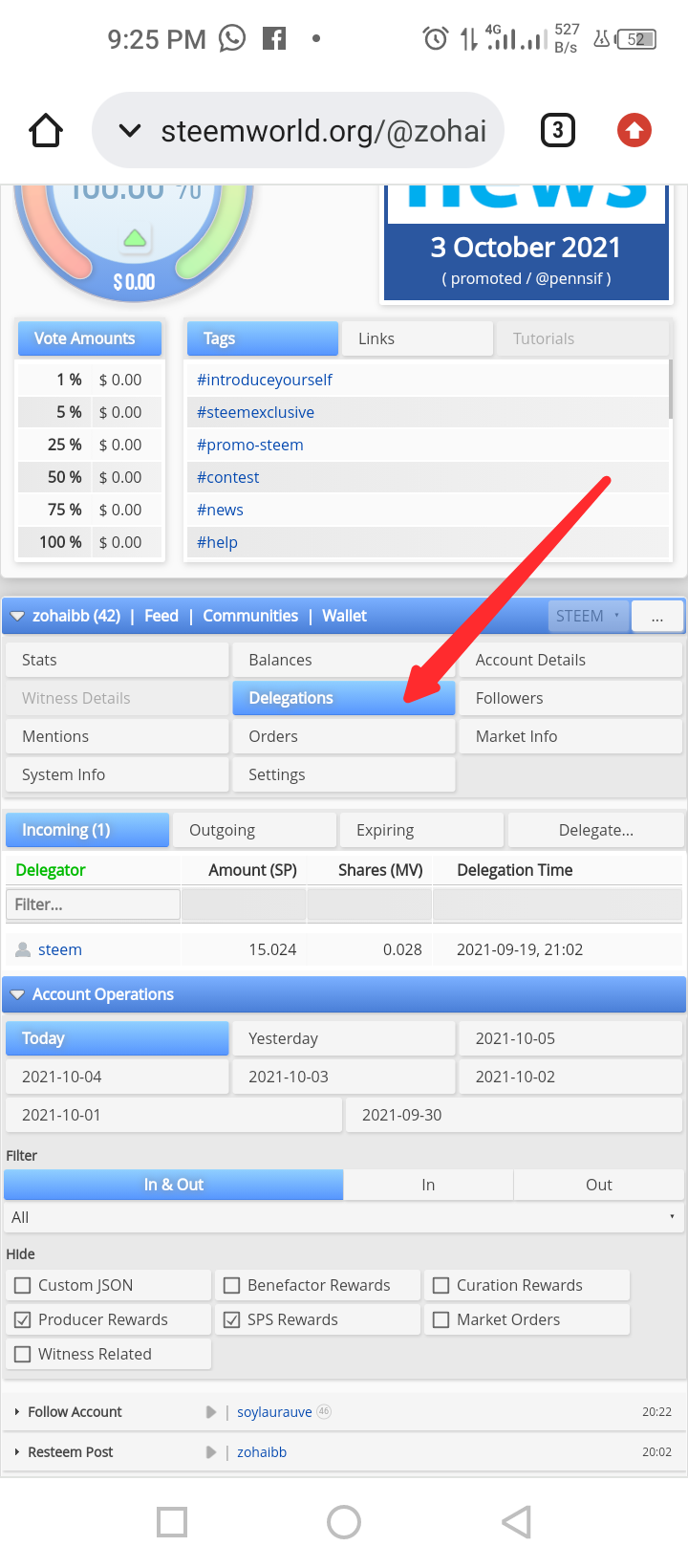This screenshot has width=688, height=1568.
Task: Uncheck the Producer Rewards checkbox
Action: pyautogui.click(x=23, y=1319)
